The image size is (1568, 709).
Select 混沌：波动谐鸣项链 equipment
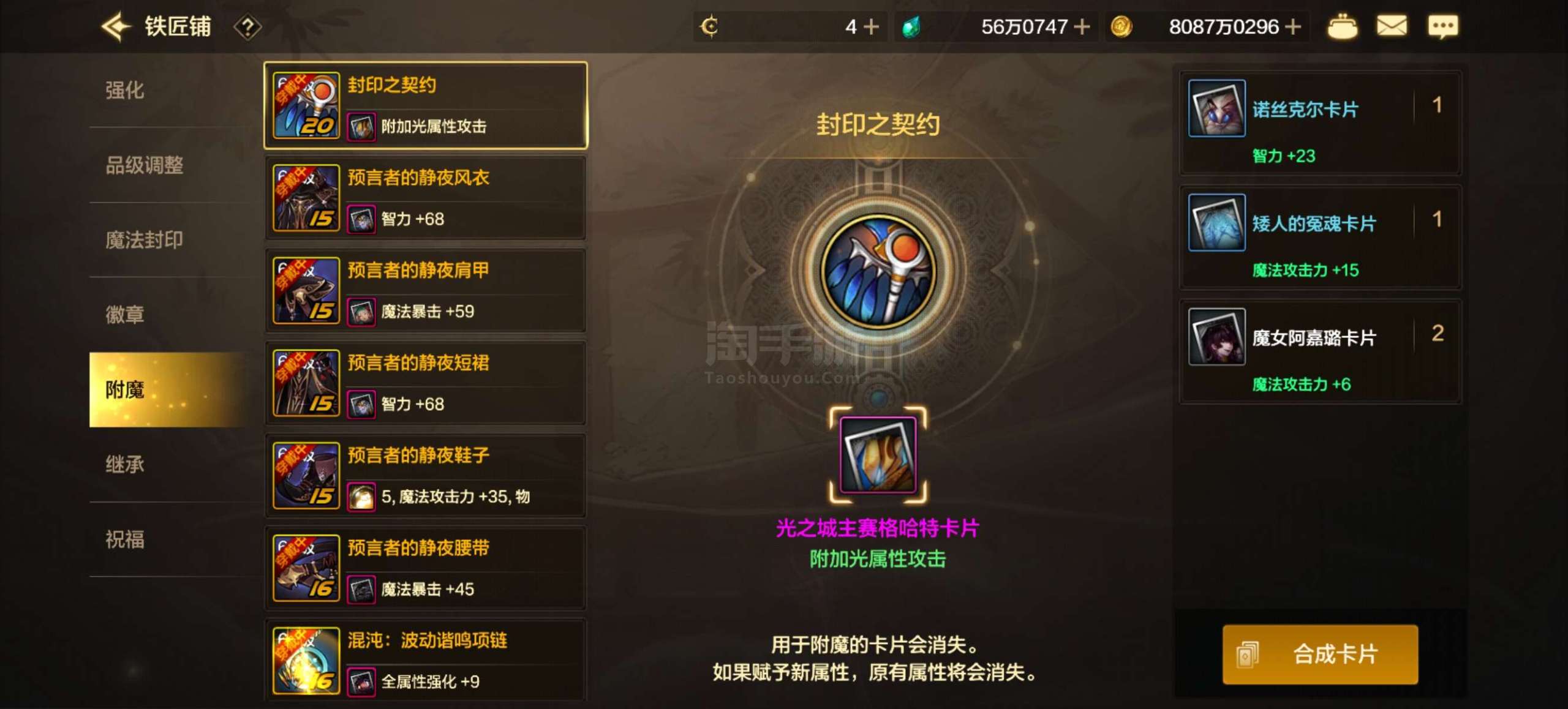426,660
